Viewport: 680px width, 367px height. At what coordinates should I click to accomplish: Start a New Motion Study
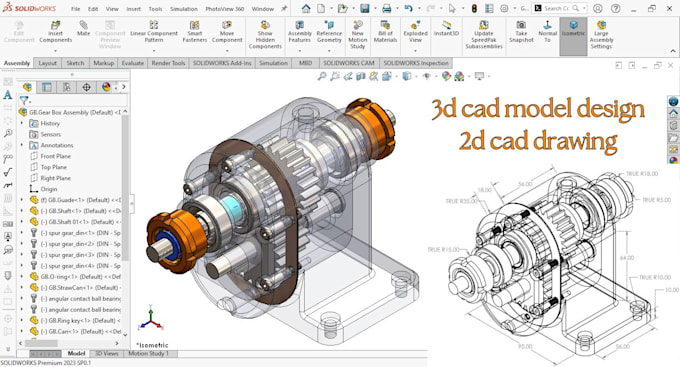pos(357,35)
